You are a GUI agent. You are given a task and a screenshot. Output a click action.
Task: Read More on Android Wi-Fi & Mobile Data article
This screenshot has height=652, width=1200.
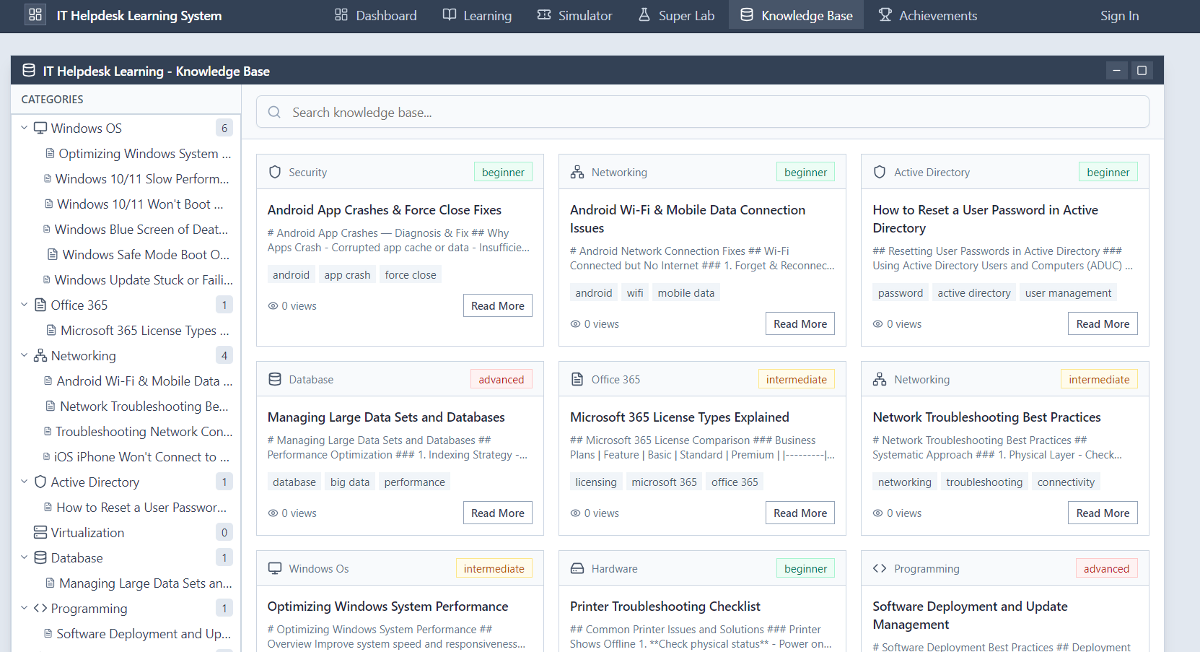(x=800, y=324)
